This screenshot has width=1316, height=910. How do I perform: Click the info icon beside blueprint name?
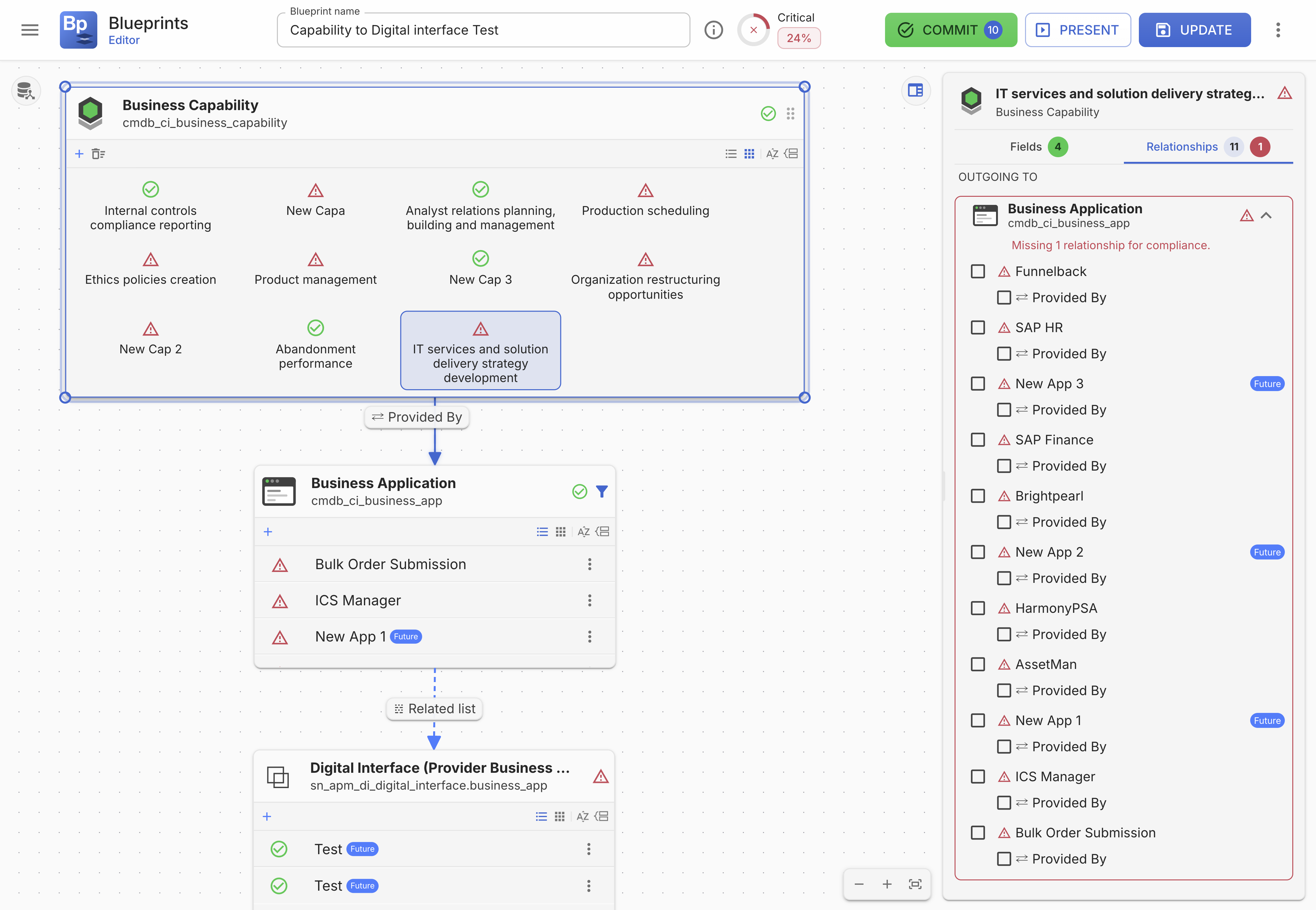tap(713, 30)
